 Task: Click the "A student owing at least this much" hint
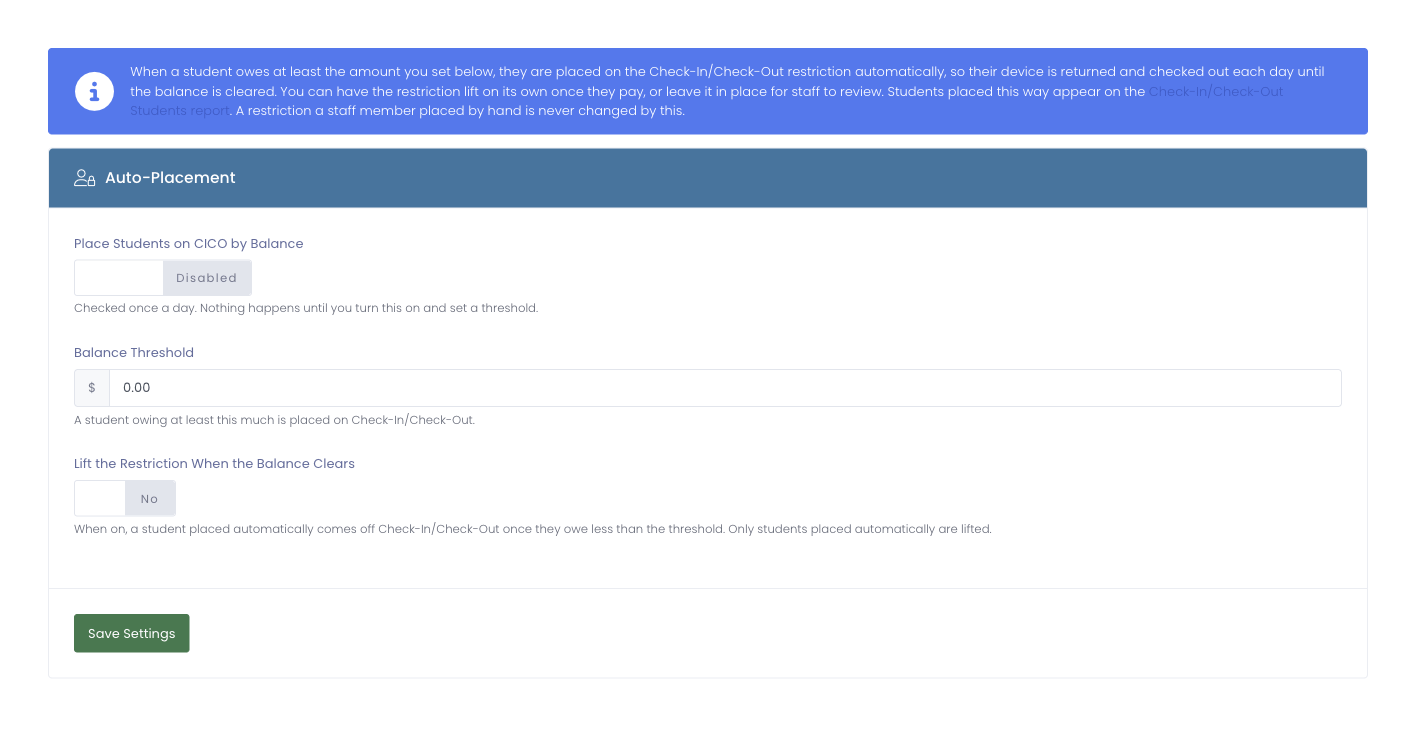[x=275, y=420]
